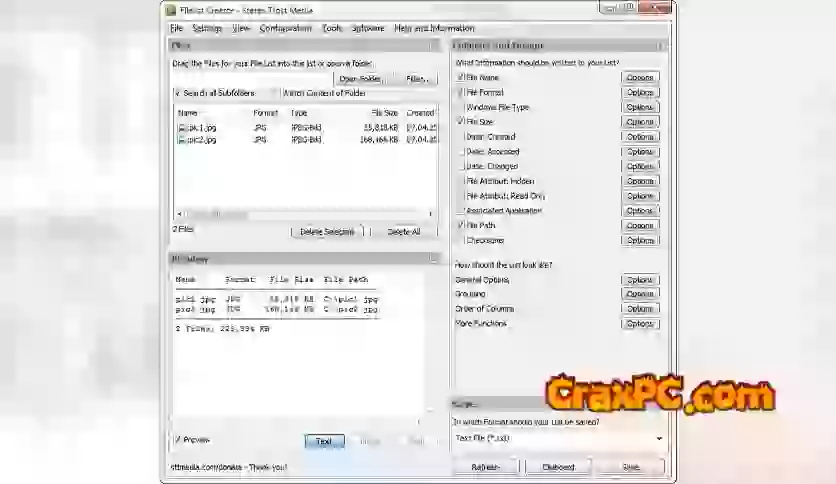Click the pic1.jpg file icon
Screen dimensions: 836x484
coord(182,128)
